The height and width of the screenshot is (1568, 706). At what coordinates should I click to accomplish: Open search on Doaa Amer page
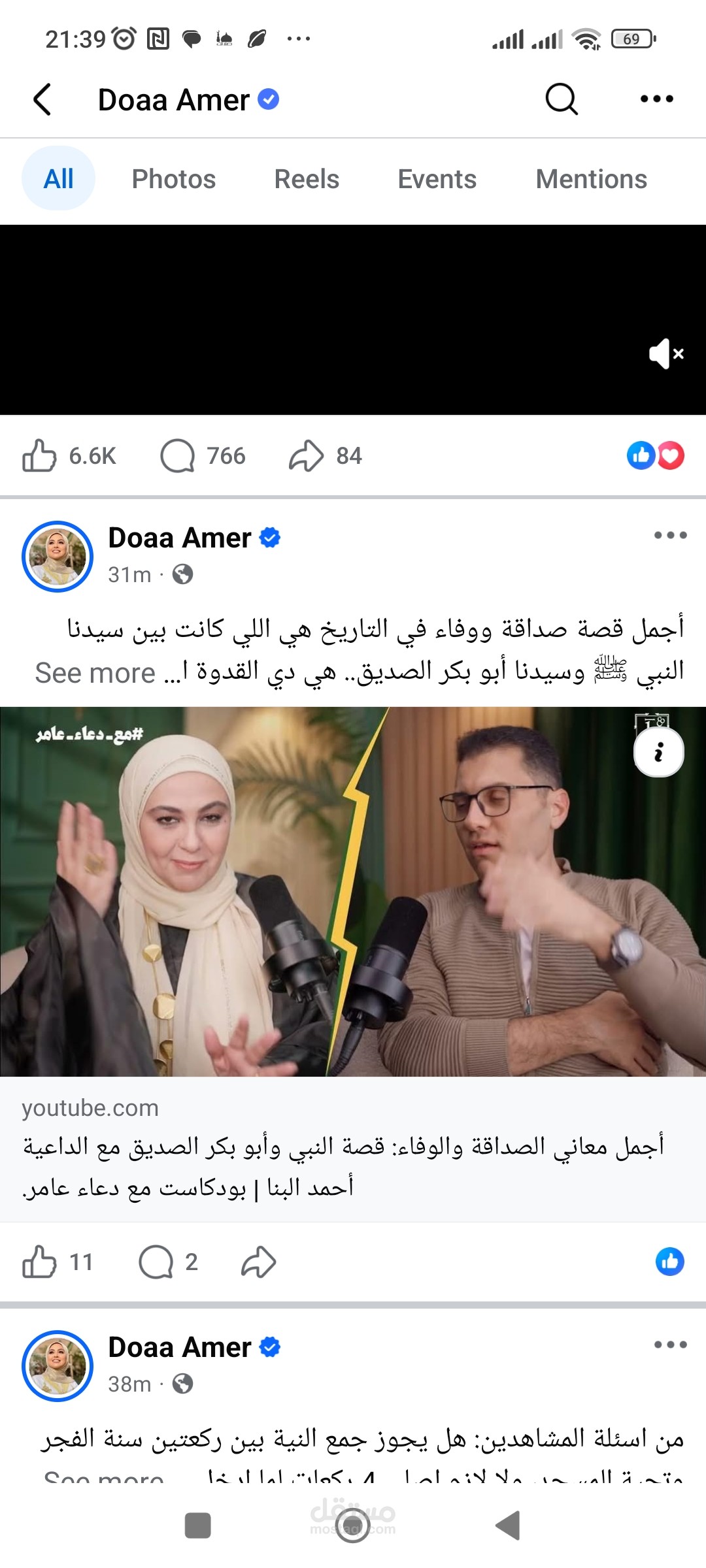click(562, 99)
